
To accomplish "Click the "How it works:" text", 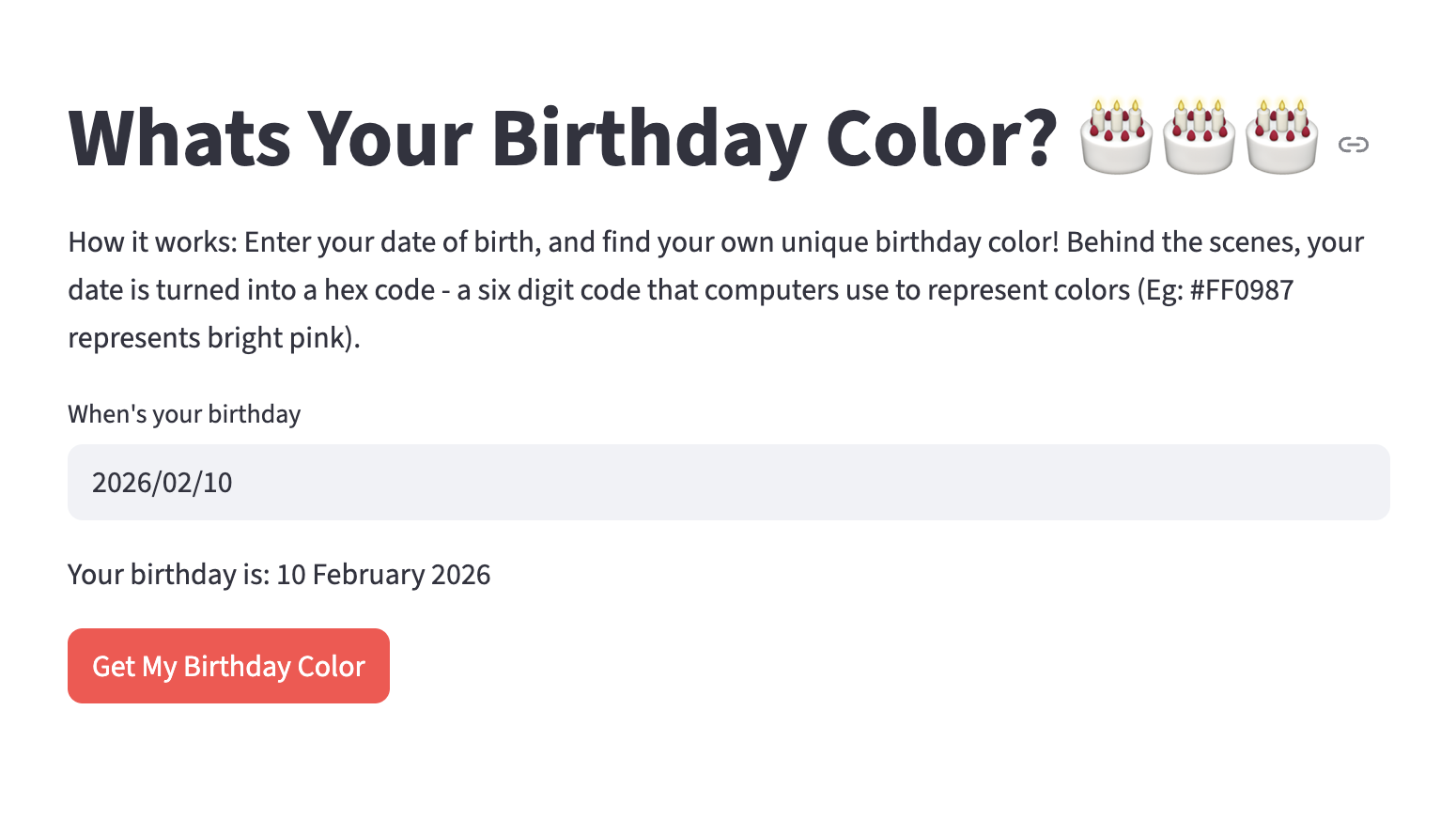I will pyautogui.click(x=152, y=242).
